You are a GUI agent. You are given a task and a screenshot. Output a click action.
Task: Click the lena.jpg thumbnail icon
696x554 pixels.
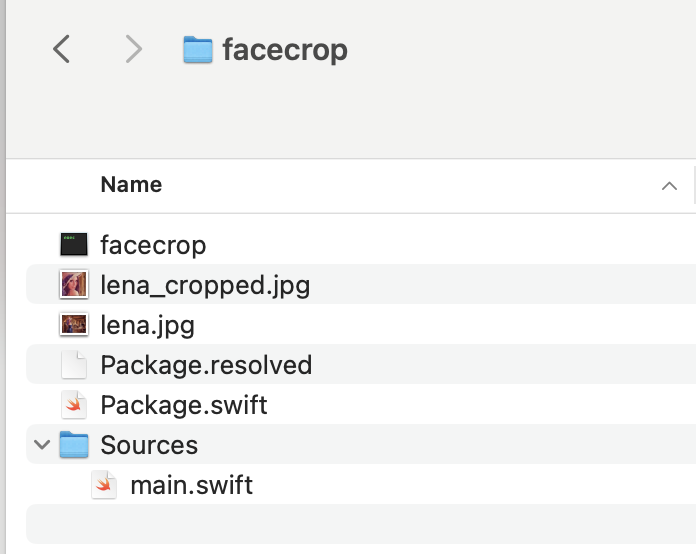[x=74, y=325]
